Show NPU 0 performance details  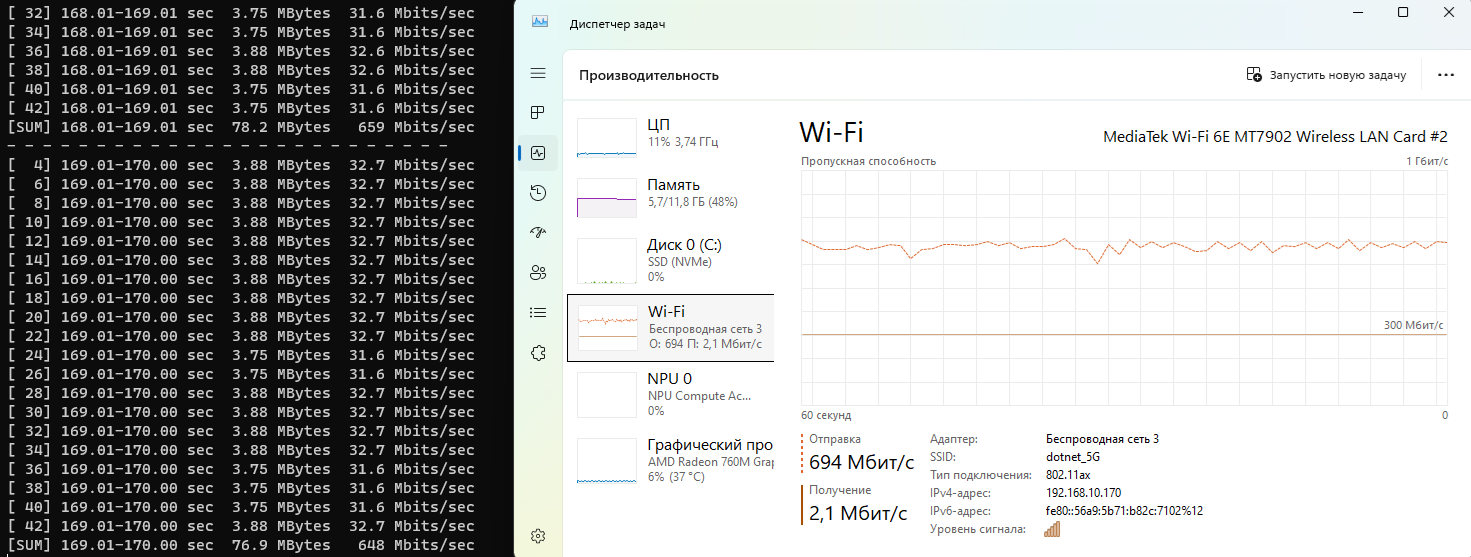pyautogui.click(x=670, y=393)
